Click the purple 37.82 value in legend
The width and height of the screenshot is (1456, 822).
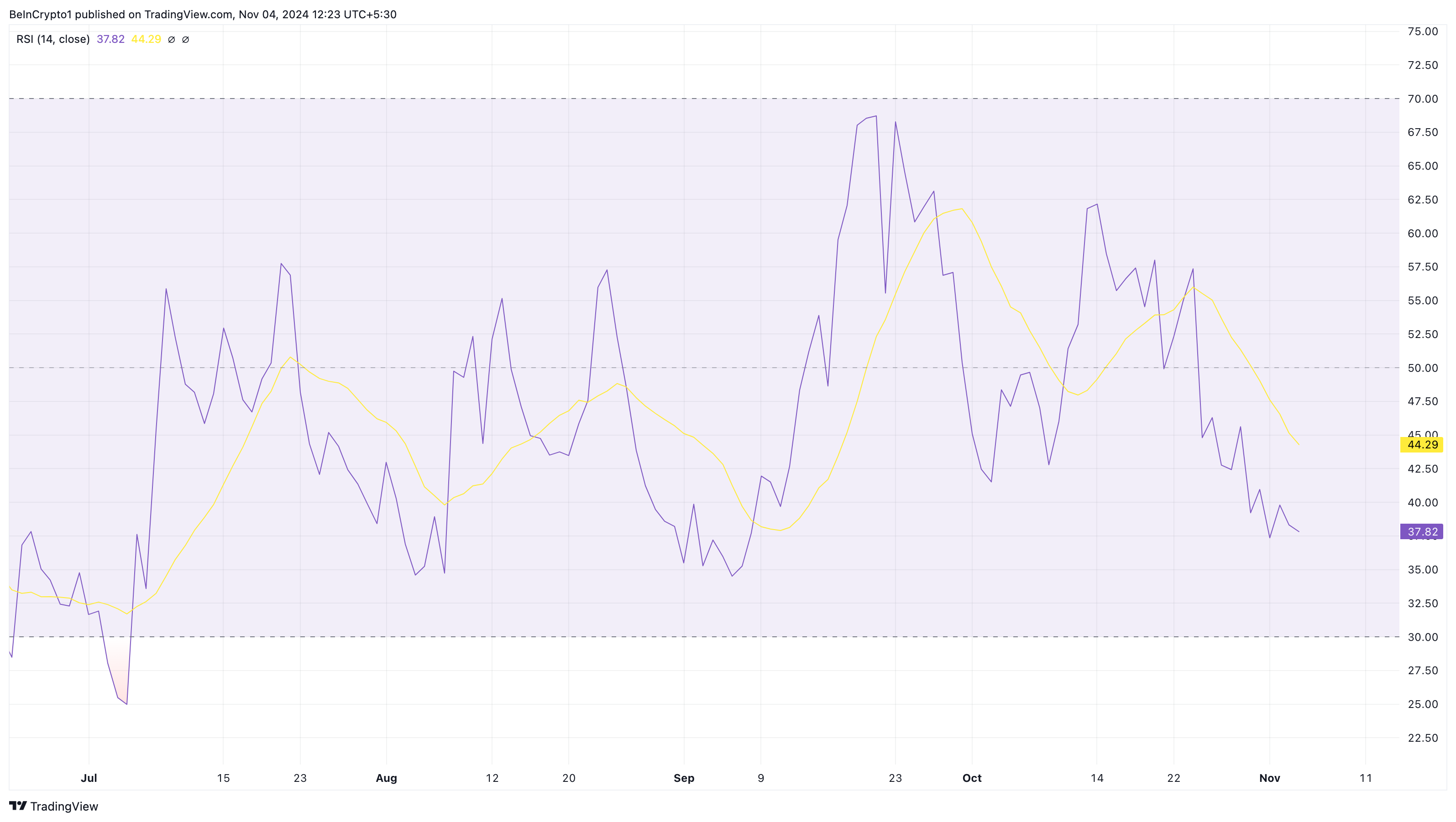pos(110,39)
